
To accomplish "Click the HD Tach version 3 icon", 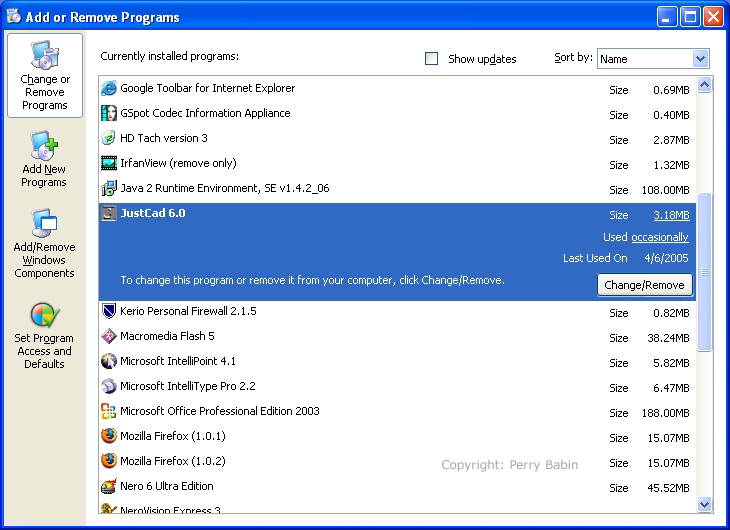I will pos(108,138).
